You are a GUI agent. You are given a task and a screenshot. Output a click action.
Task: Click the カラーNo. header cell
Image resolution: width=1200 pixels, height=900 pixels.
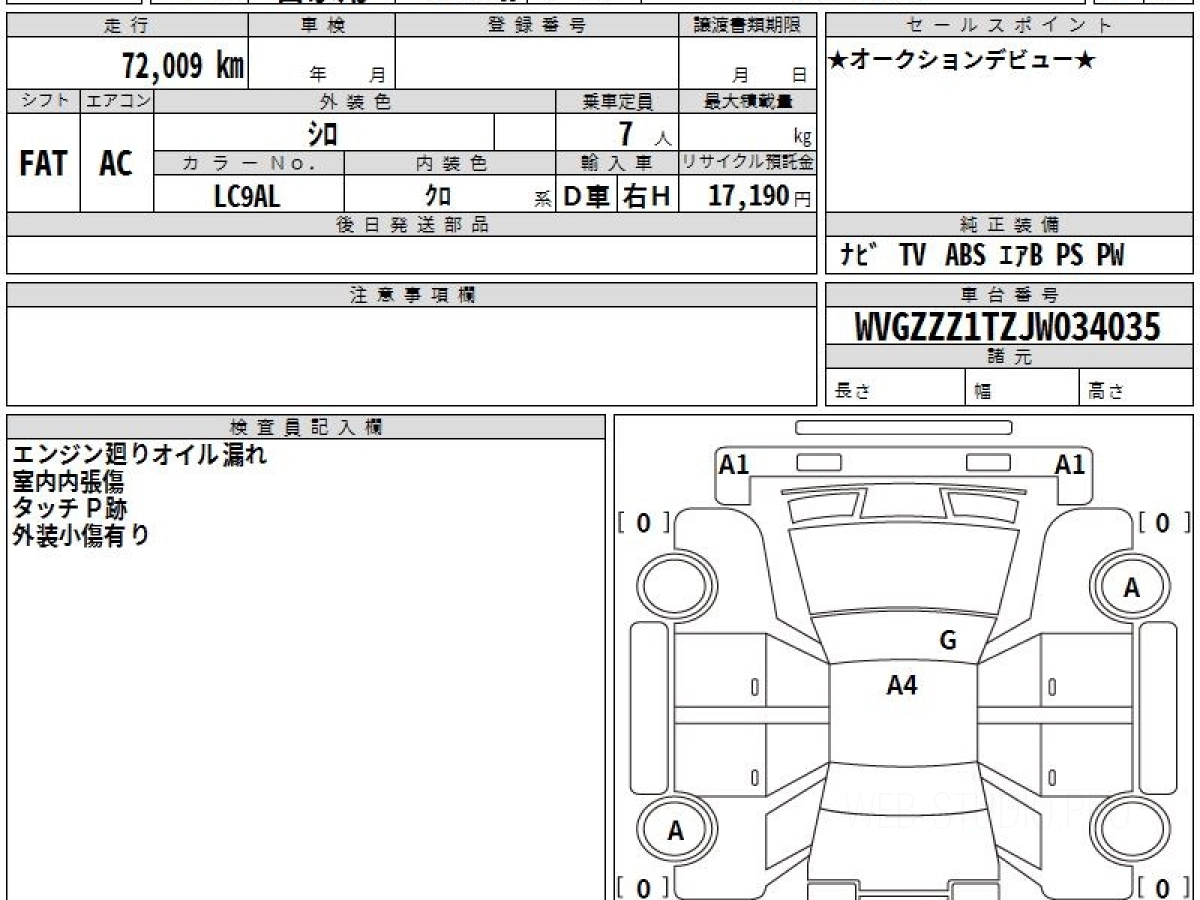[x=249, y=163]
